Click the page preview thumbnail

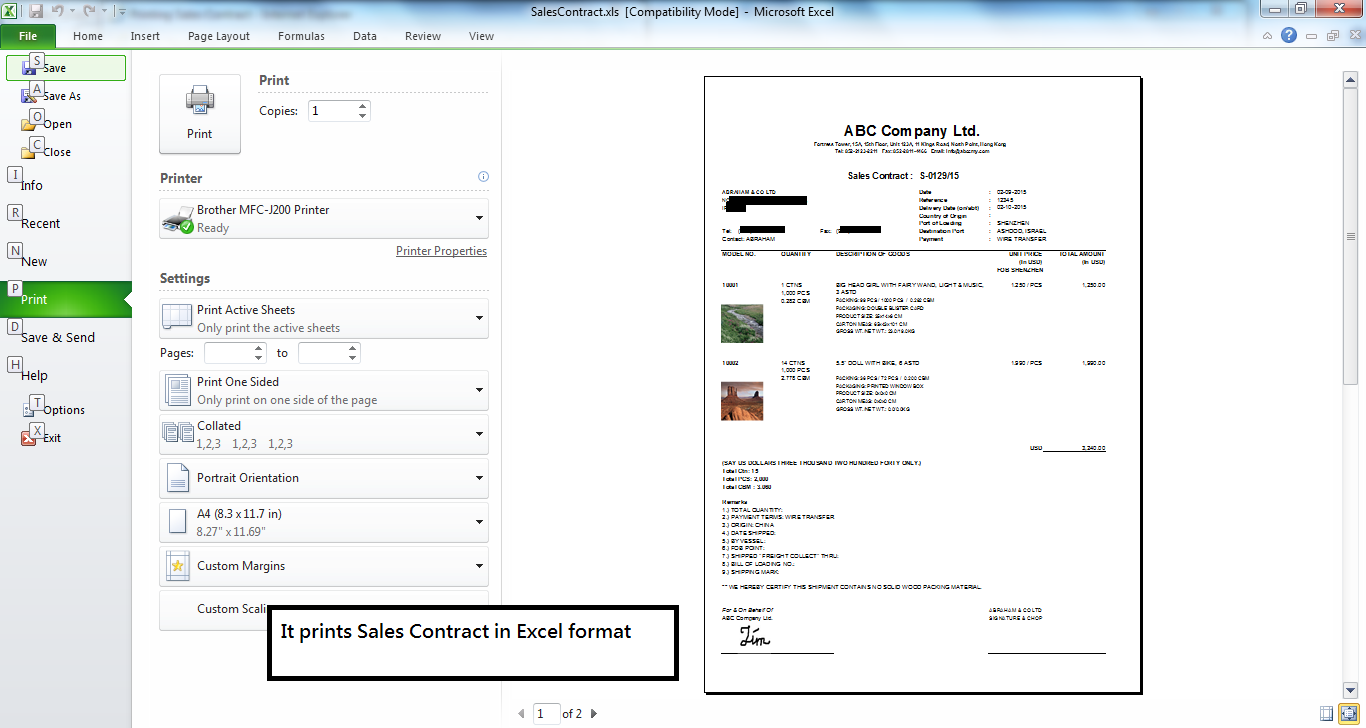pyautogui.click(x=923, y=385)
